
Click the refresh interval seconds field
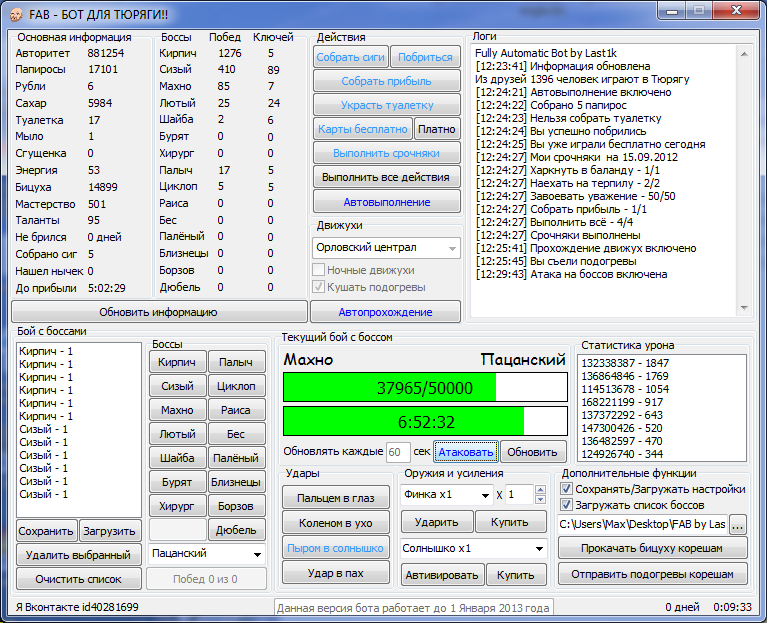coord(397,451)
